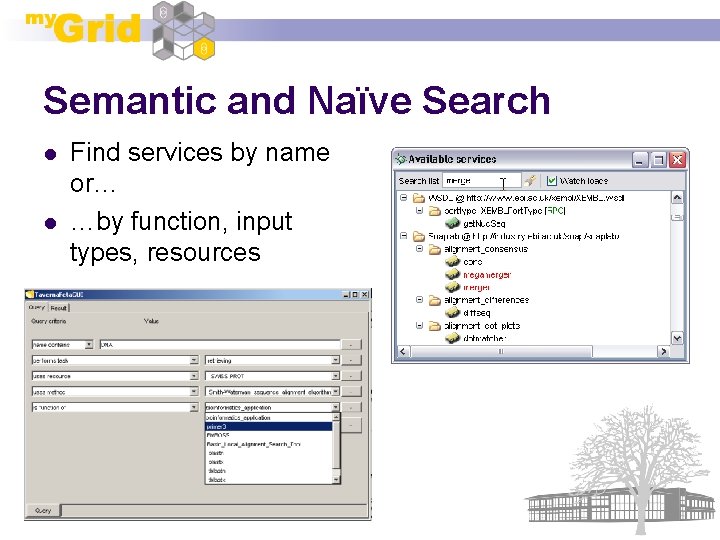Click the diffseq service icon
This screenshot has height=540, width=720.
point(452,313)
